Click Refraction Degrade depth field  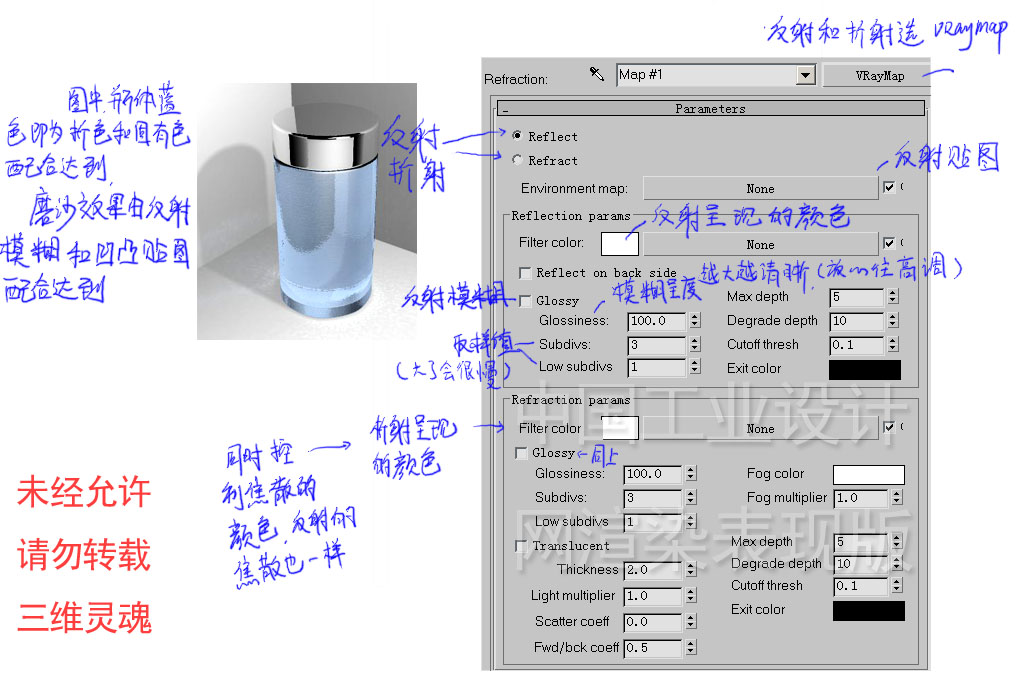[860, 564]
